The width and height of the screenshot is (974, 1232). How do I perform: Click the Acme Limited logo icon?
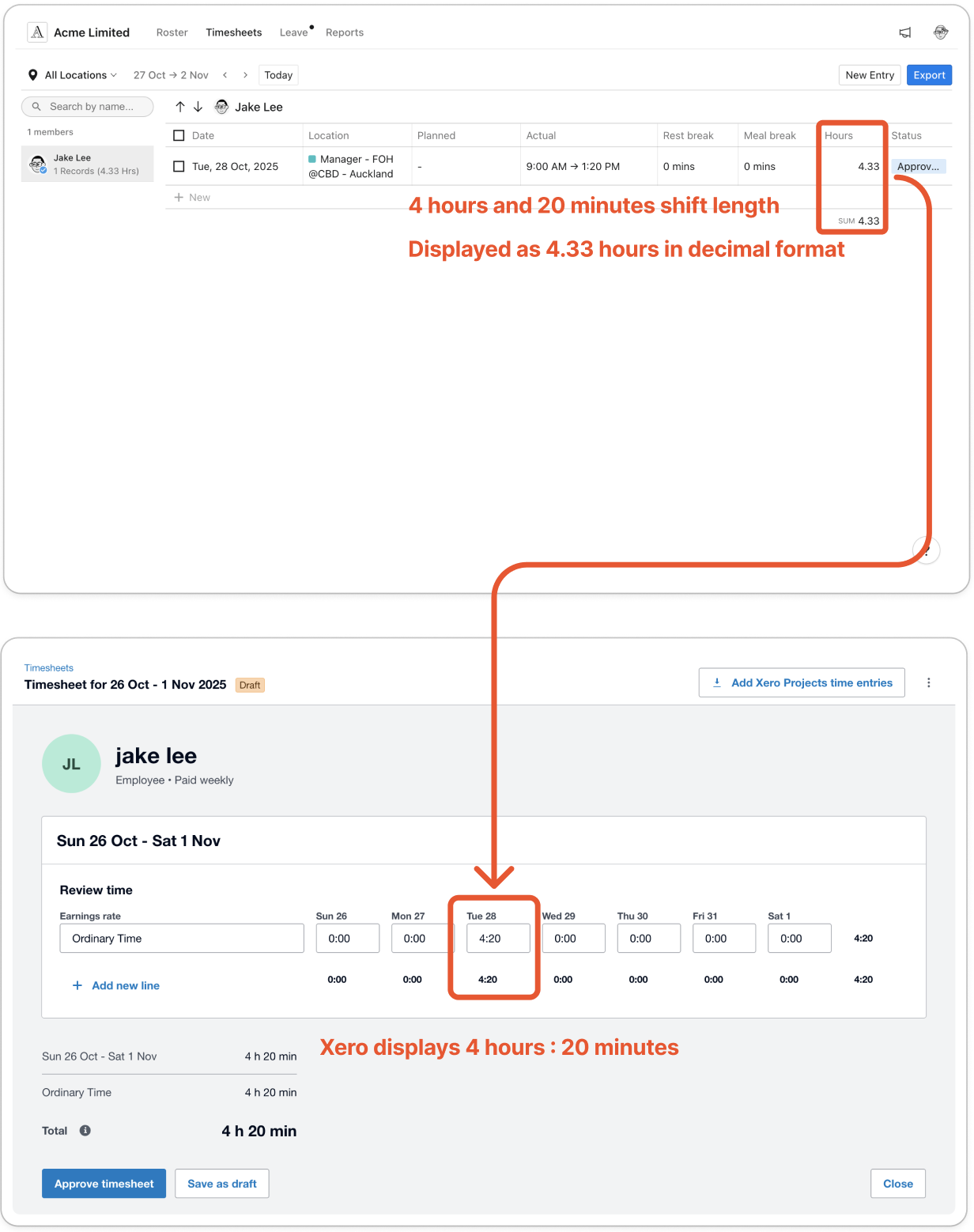(x=37, y=32)
